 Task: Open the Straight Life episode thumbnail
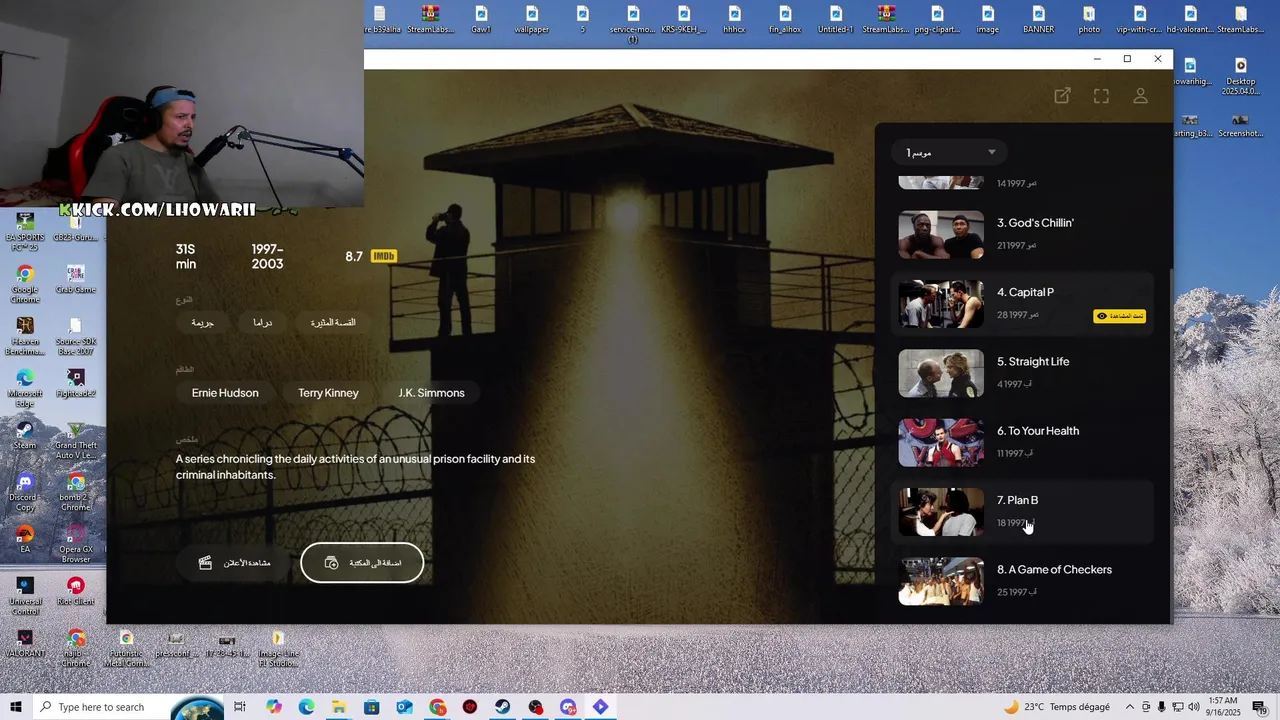tap(941, 373)
